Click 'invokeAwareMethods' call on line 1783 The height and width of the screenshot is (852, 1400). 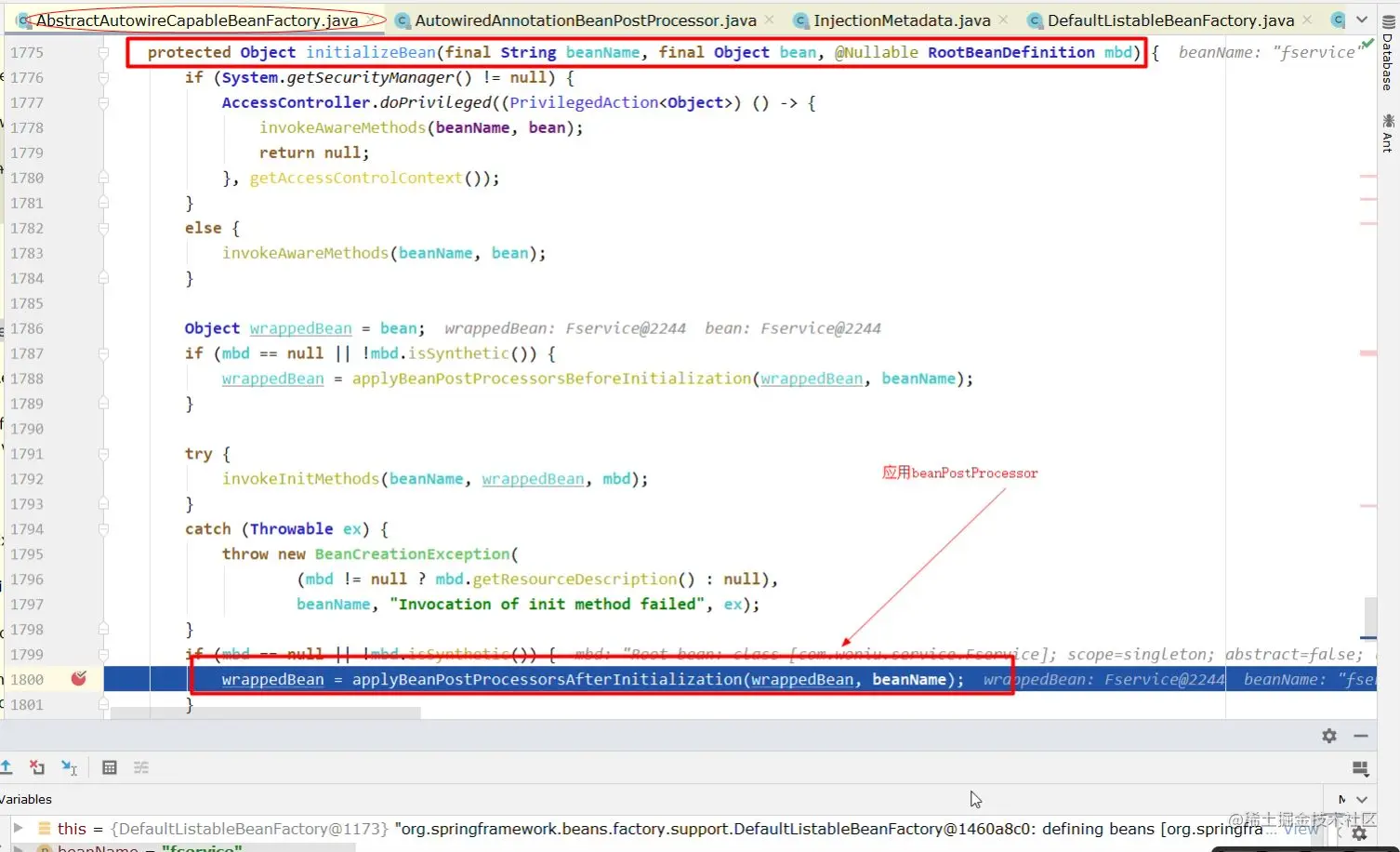point(305,253)
